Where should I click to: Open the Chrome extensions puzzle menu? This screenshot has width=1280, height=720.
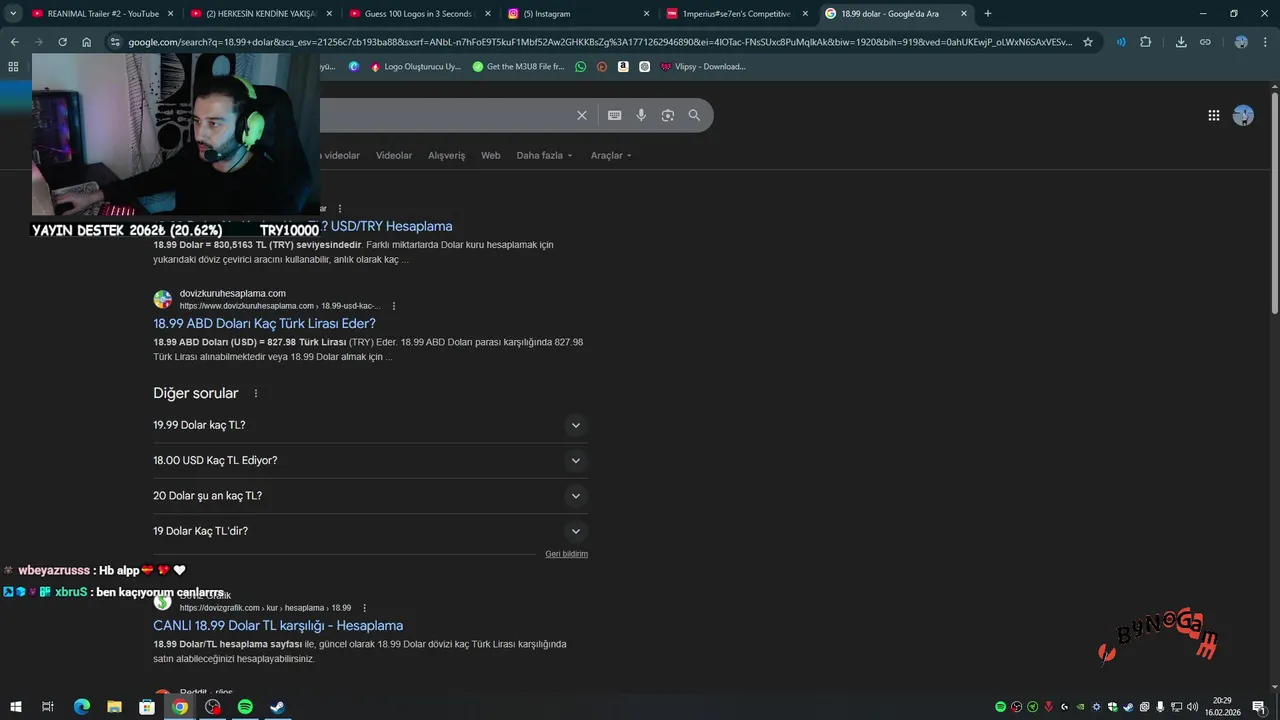1146,42
